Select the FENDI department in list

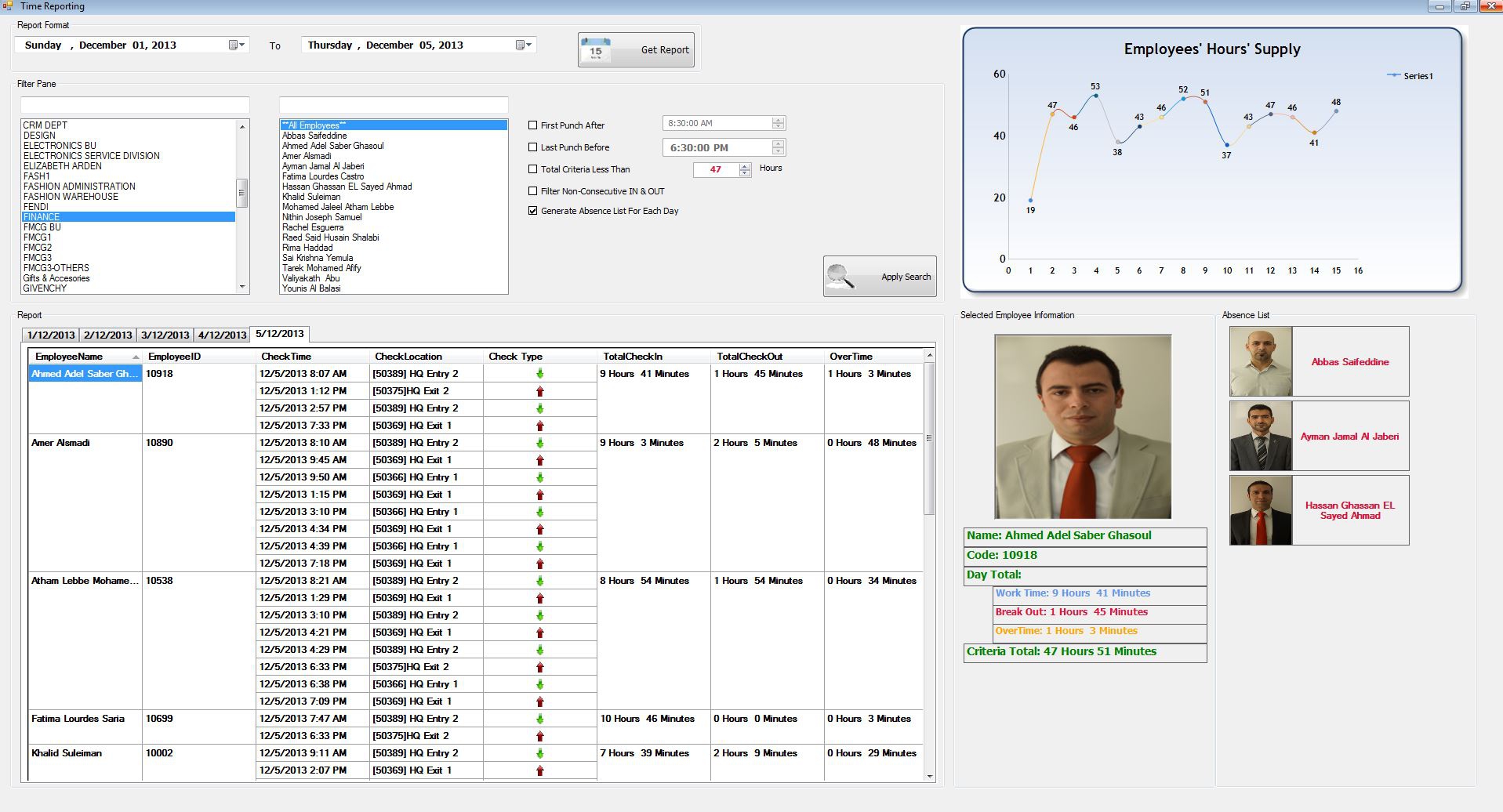pos(36,207)
